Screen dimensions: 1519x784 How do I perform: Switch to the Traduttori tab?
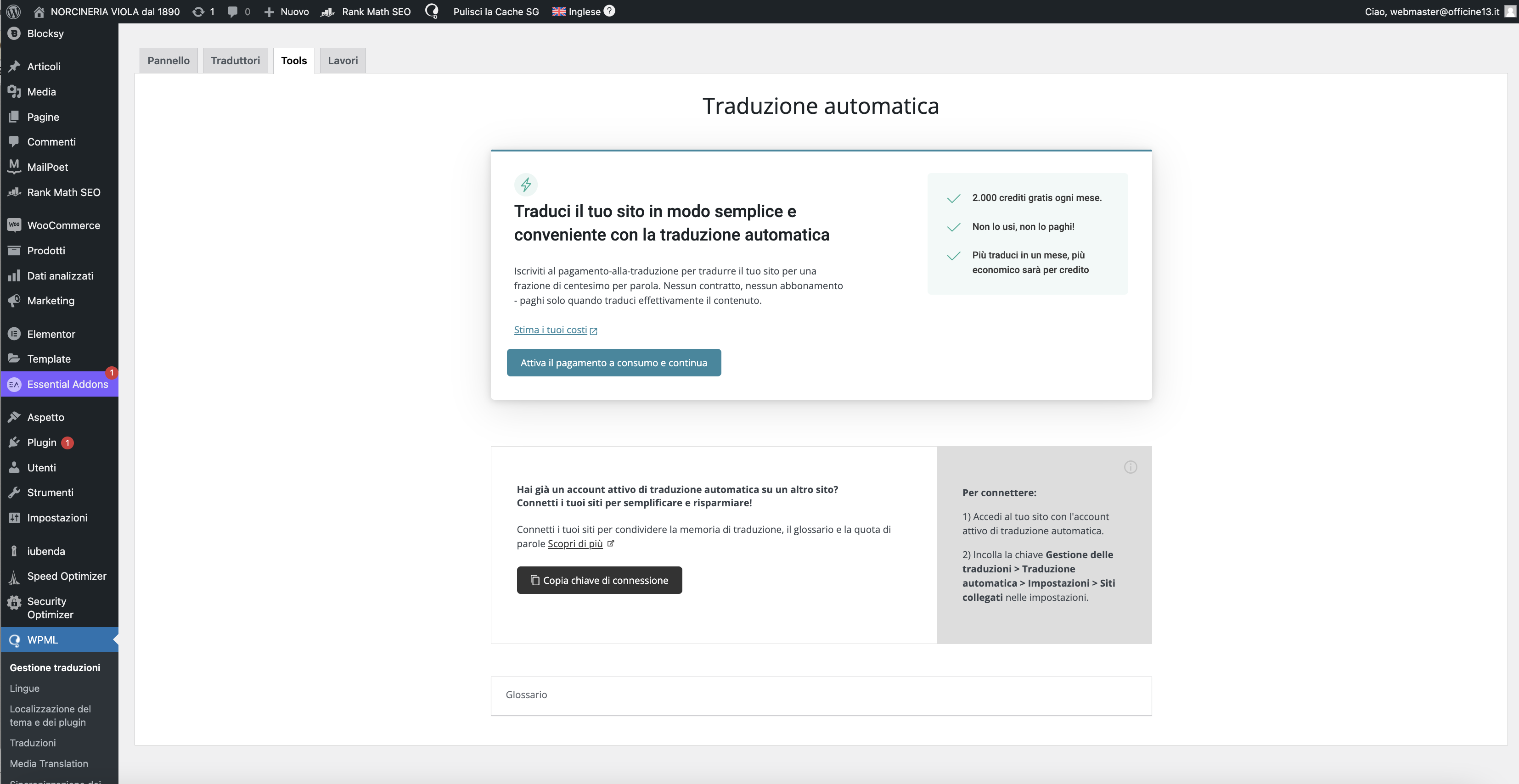pyautogui.click(x=235, y=60)
